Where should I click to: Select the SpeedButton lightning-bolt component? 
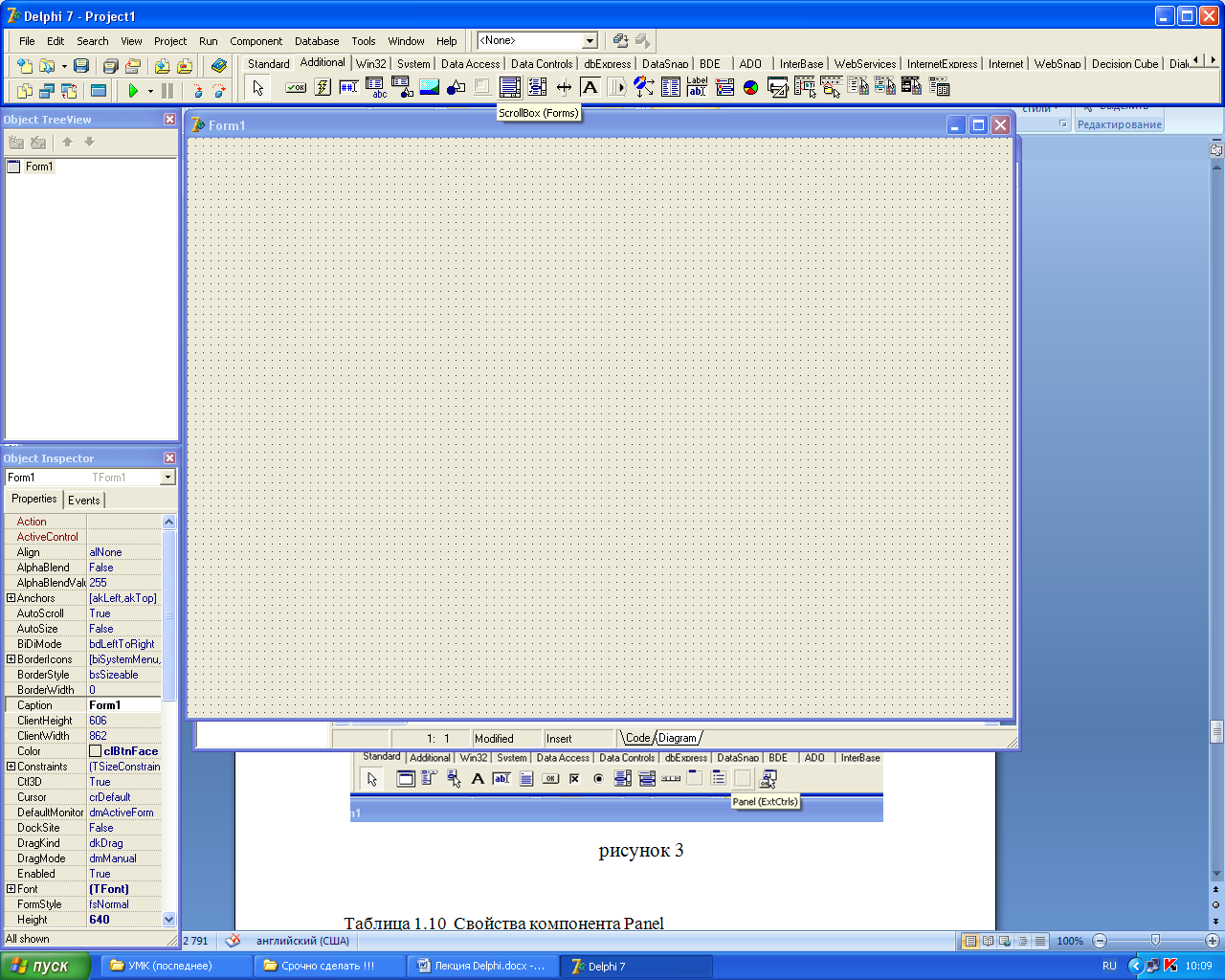click(323, 88)
